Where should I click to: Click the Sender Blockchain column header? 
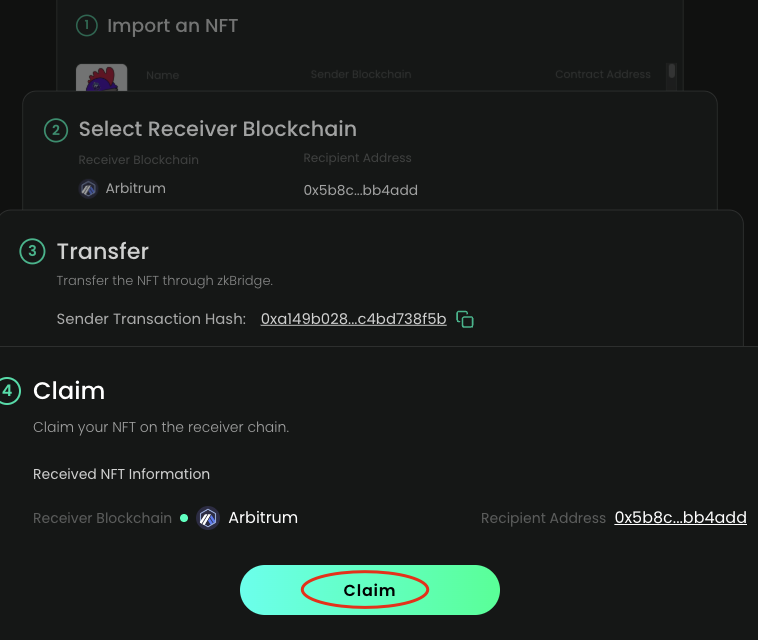tap(361, 75)
